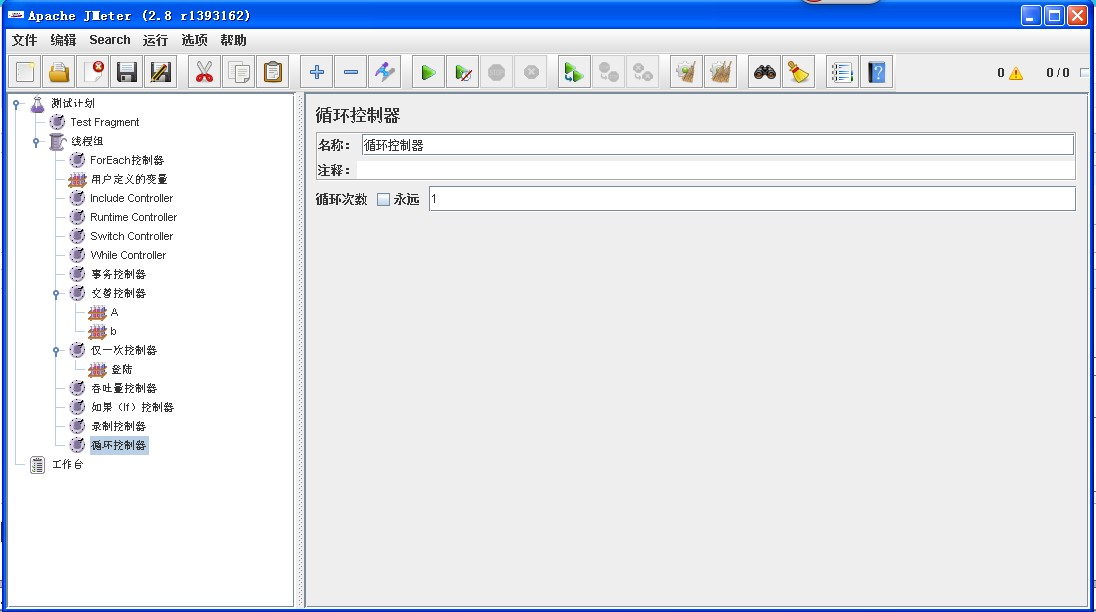Click Save As pencil-disk toolbar icon

(161, 72)
